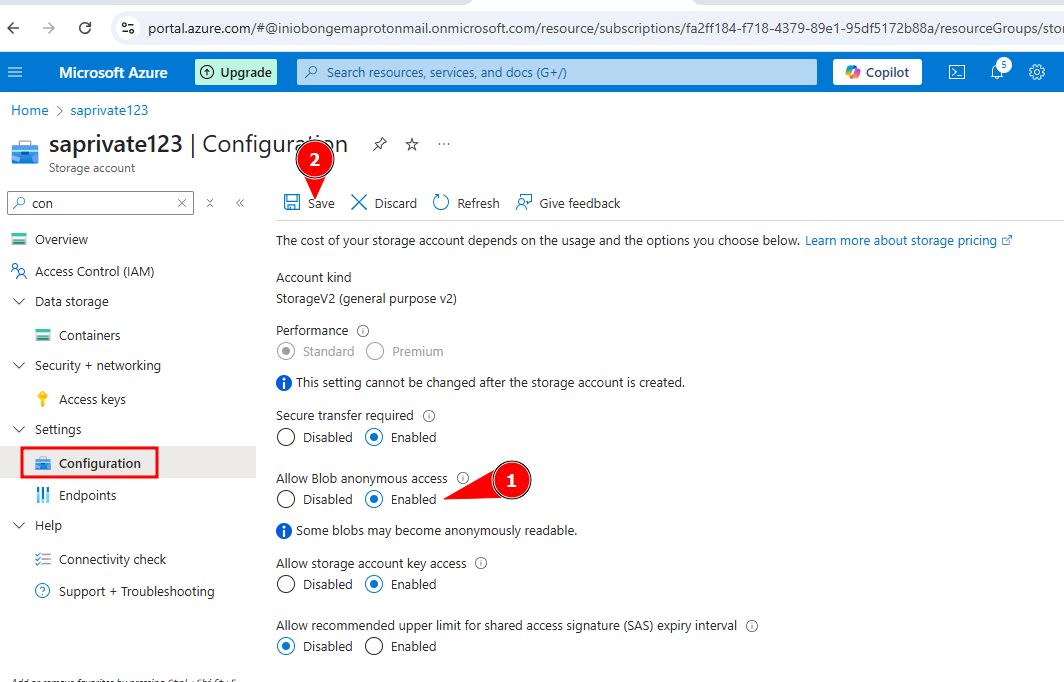Open the notifications bell
1064x682 pixels.
tap(997, 71)
